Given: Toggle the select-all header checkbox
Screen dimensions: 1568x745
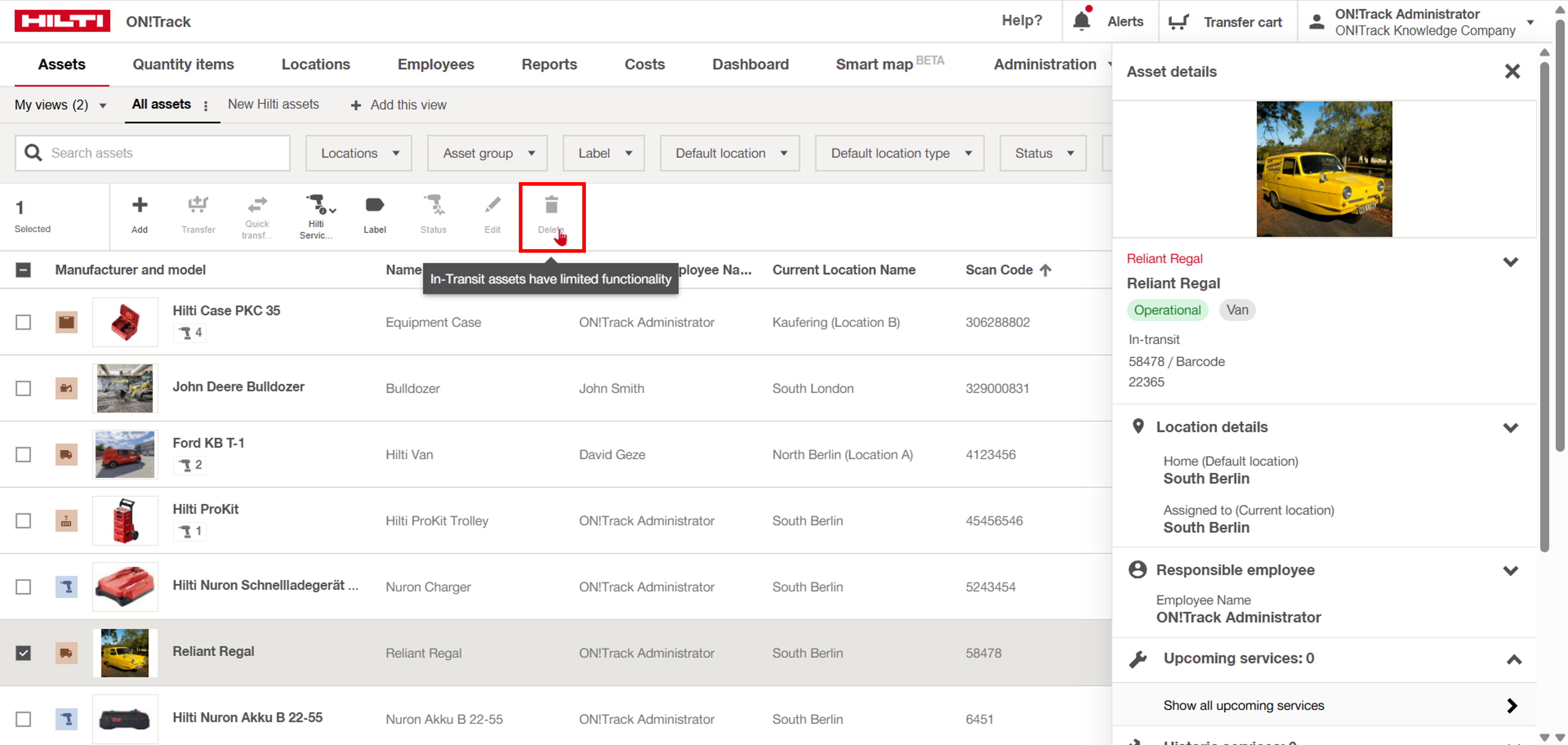Looking at the screenshot, I should point(23,269).
